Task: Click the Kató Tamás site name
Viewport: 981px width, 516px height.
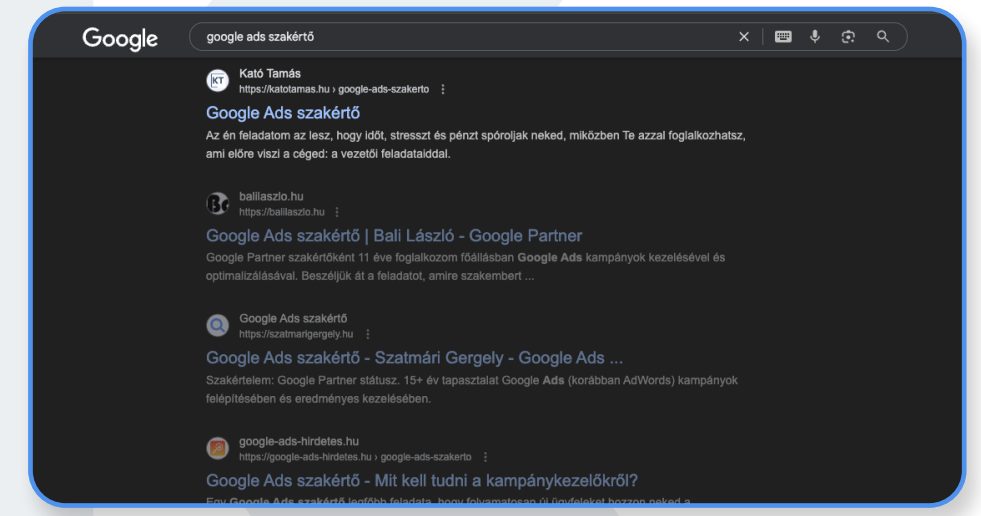Action: tap(270, 74)
